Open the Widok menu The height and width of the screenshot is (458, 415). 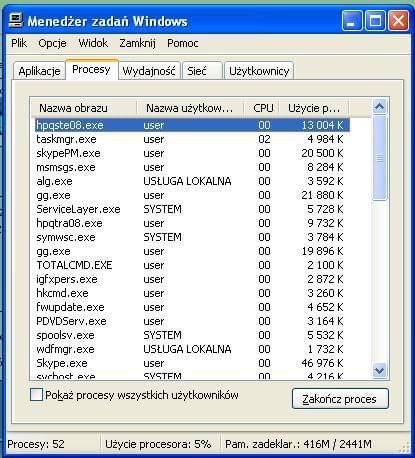point(93,43)
